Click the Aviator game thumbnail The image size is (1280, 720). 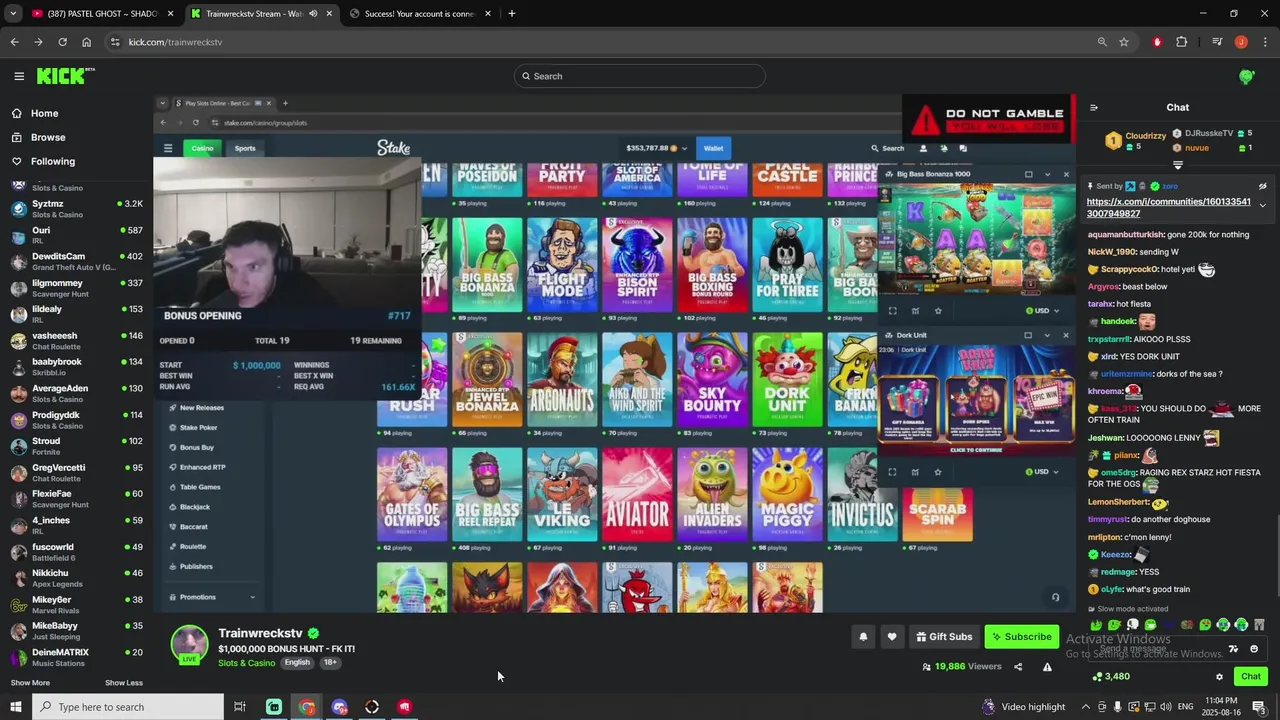(x=637, y=495)
